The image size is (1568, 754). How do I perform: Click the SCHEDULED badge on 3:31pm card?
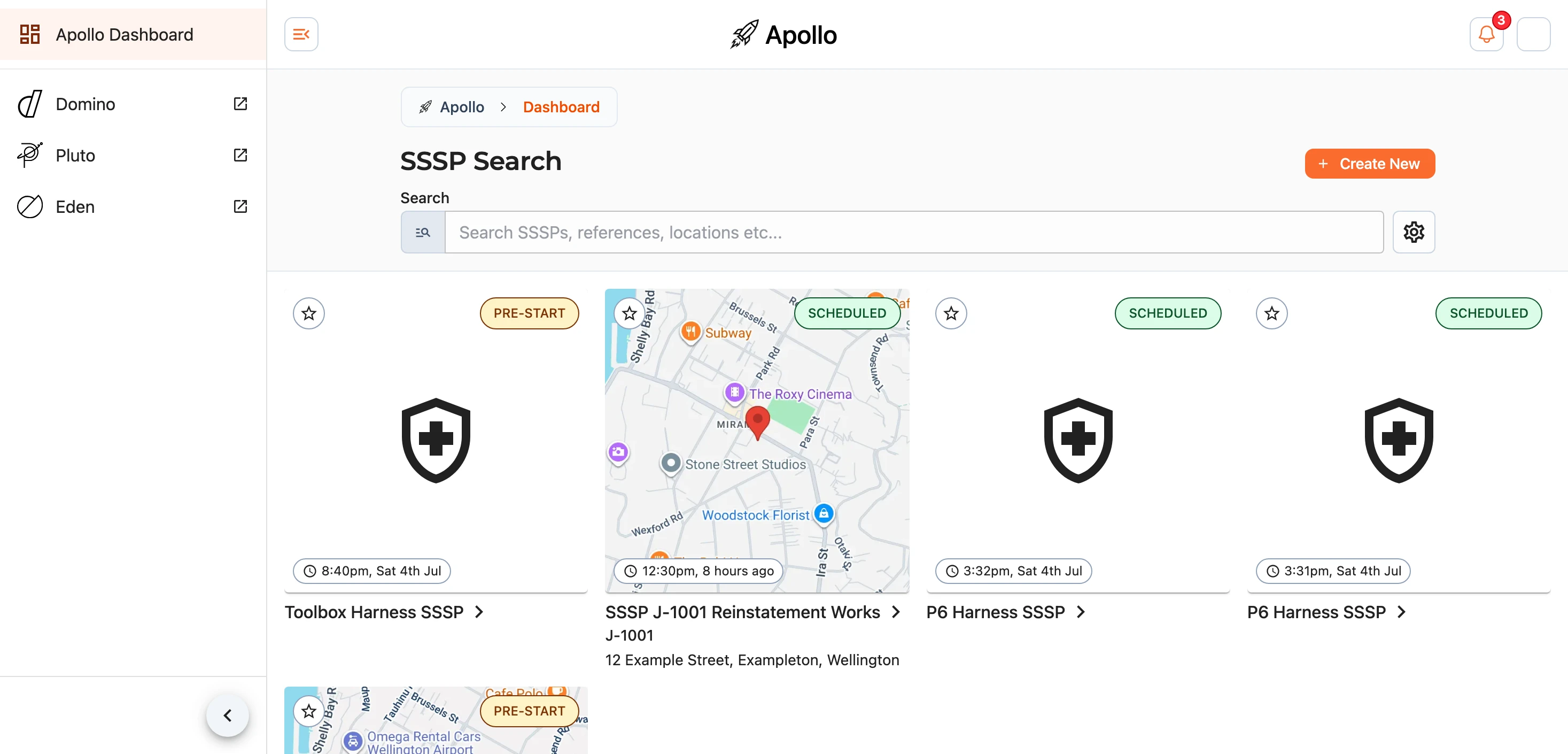[x=1488, y=313]
